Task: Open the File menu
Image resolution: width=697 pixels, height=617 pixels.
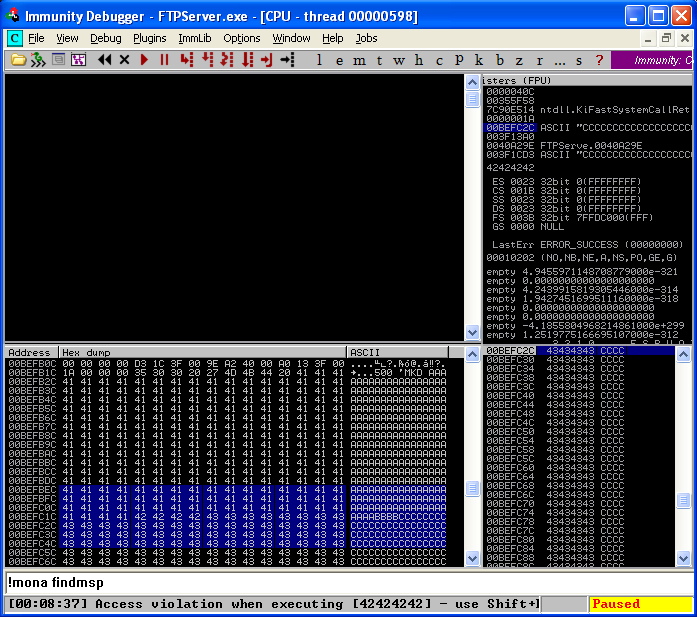Action: (36, 38)
